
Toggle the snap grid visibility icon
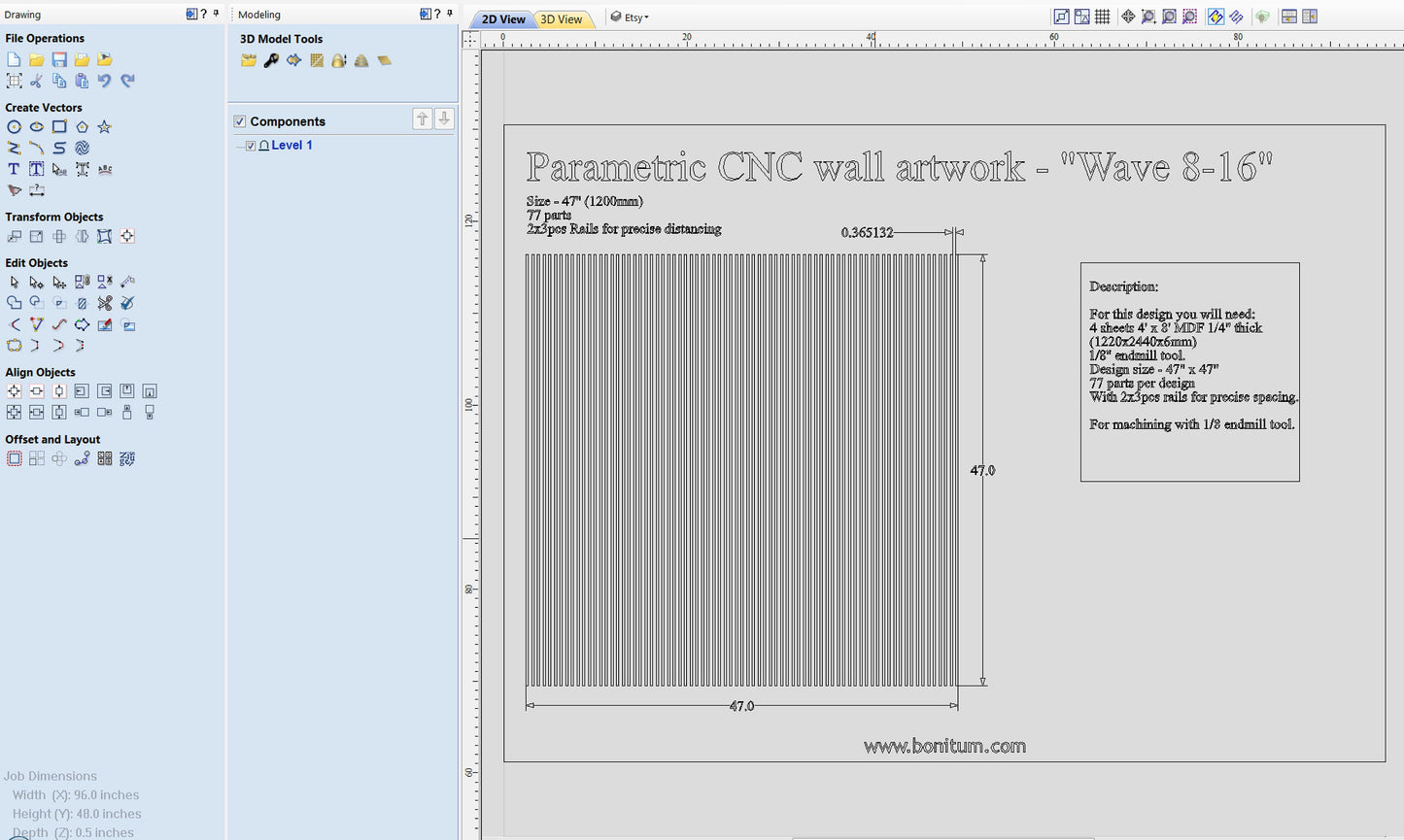(x=1105, y=17)
